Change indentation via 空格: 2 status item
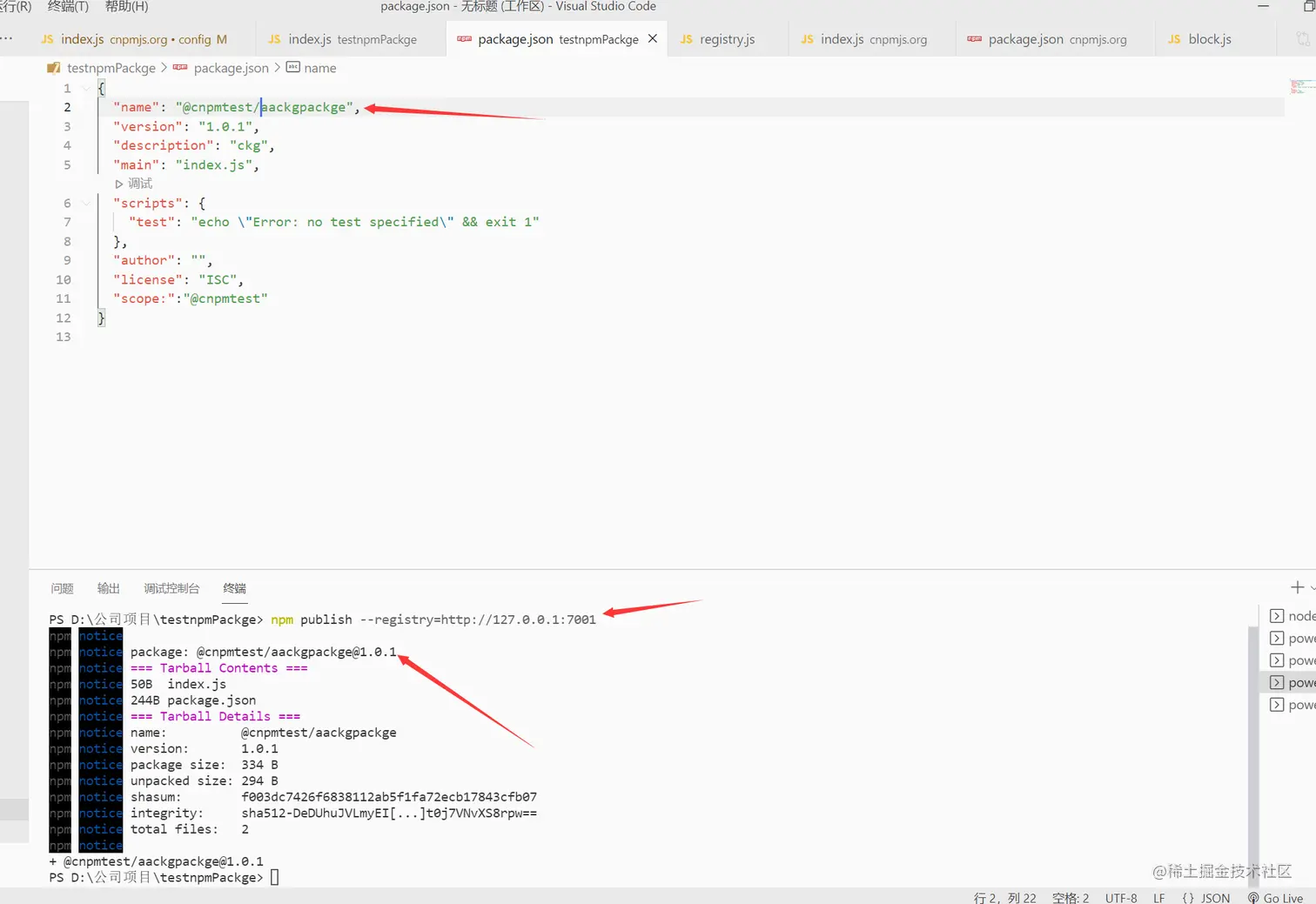The height and width of the screenshot is (904, 1316). [x=1071, y=898]
